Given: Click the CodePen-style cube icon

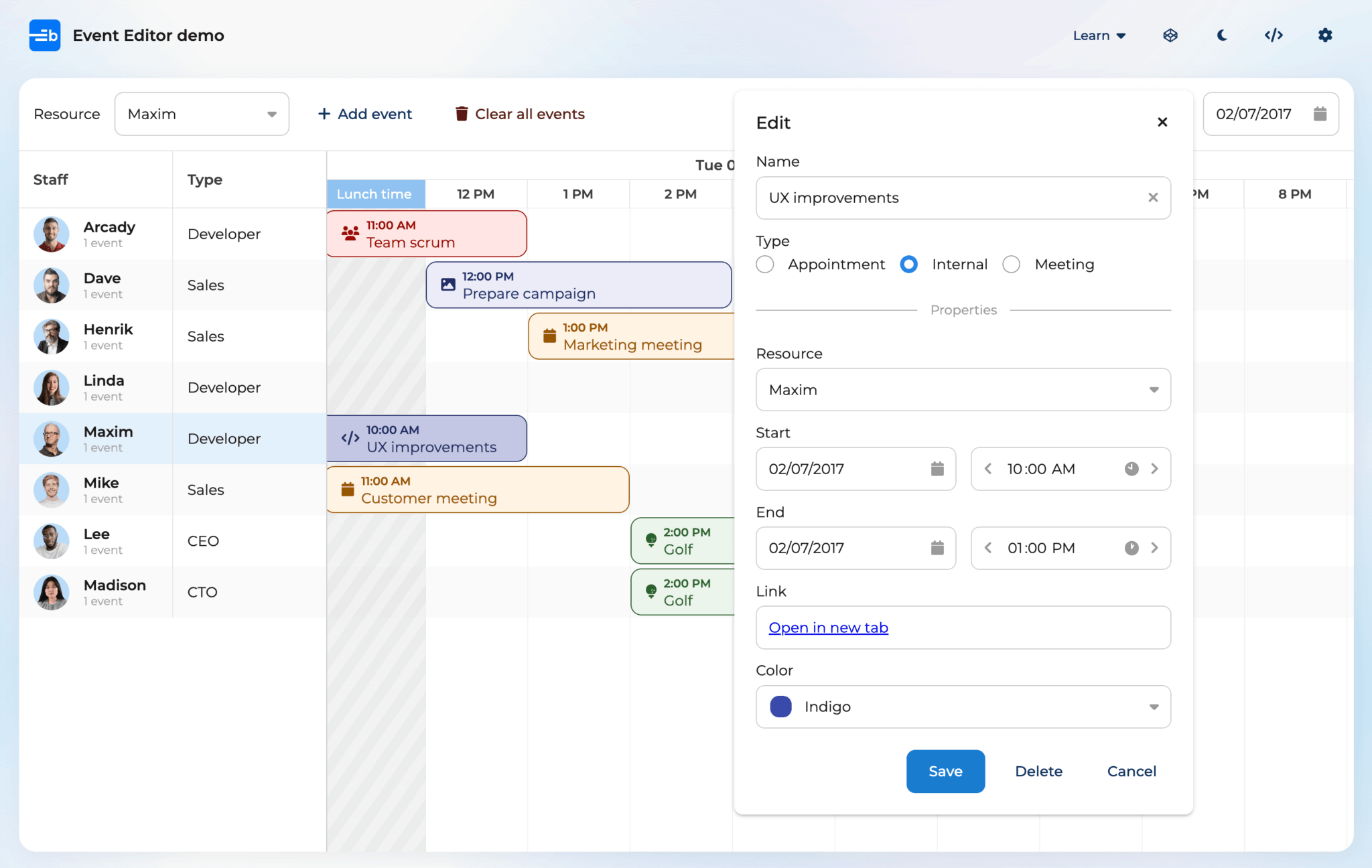Looking at the screenshot, I should coord(1170,35).
